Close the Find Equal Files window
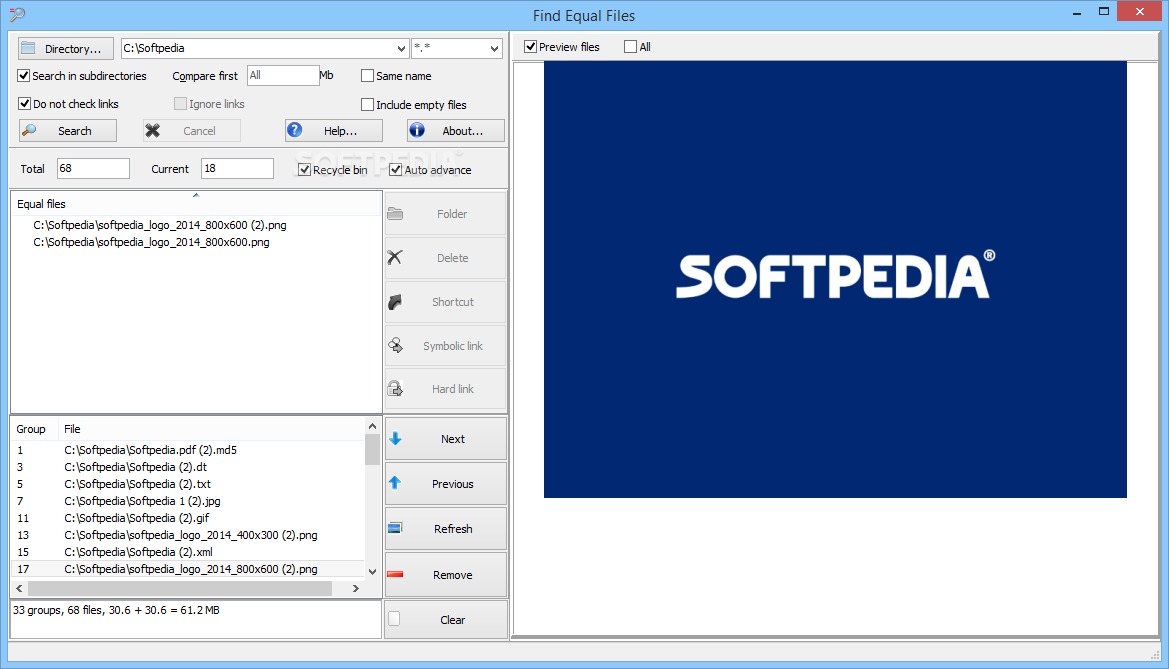 (1140, 12)
